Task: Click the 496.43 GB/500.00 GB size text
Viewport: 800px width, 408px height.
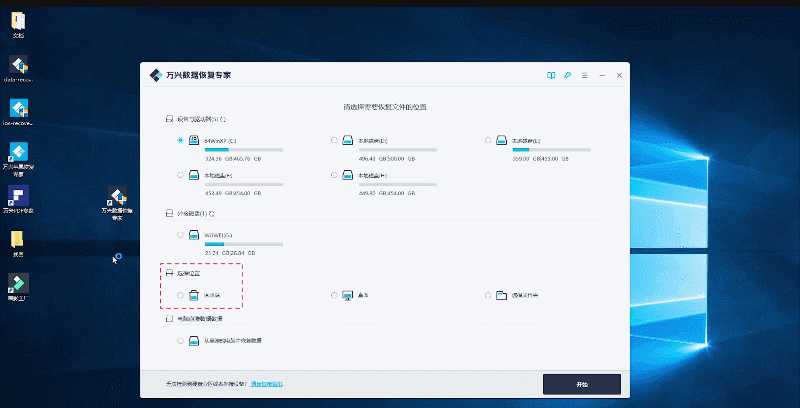Action: pyautogui.click(x=387, y=159)
